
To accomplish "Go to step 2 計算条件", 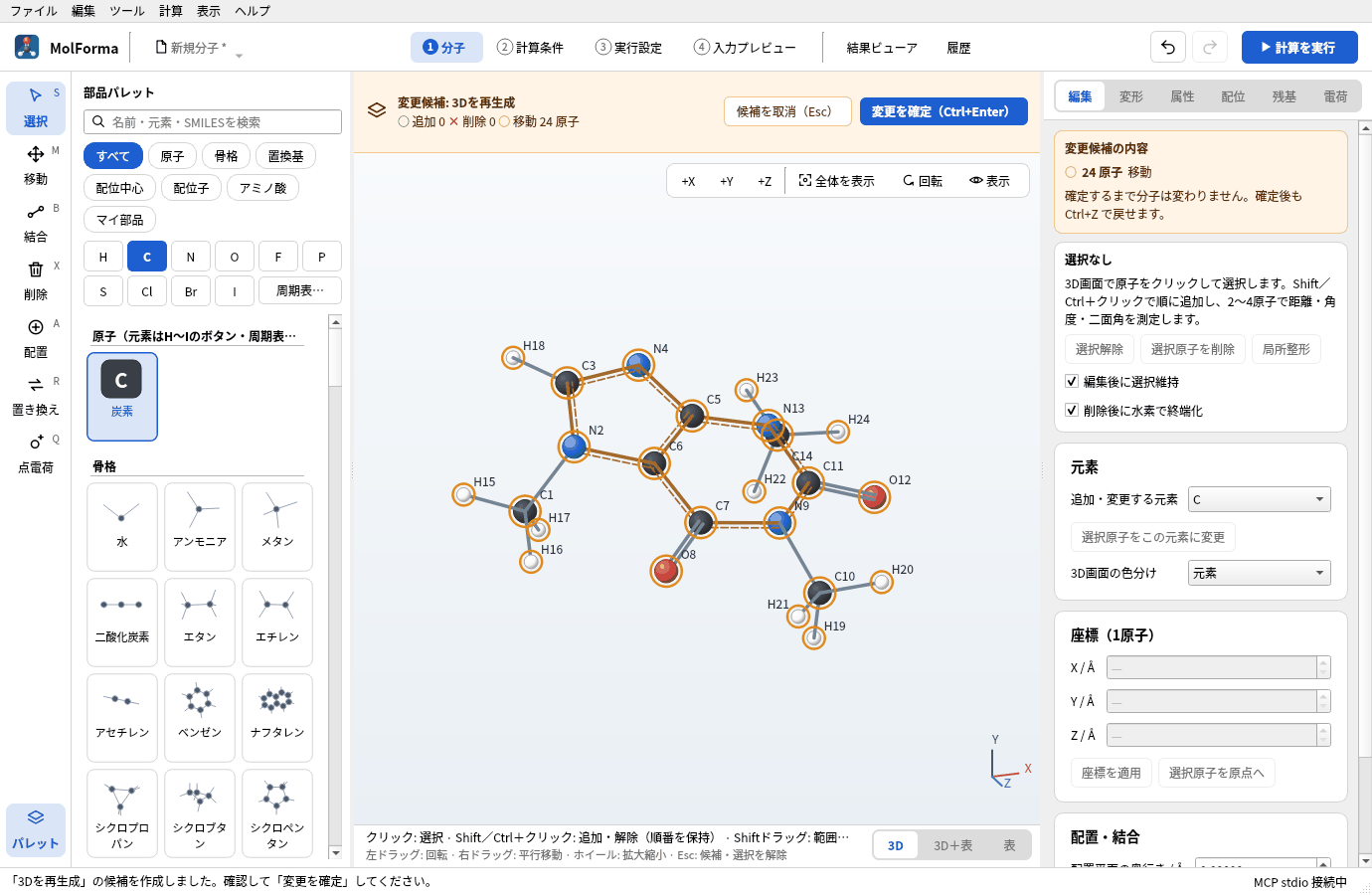I will pyautogui.click(x=531, y=47).
